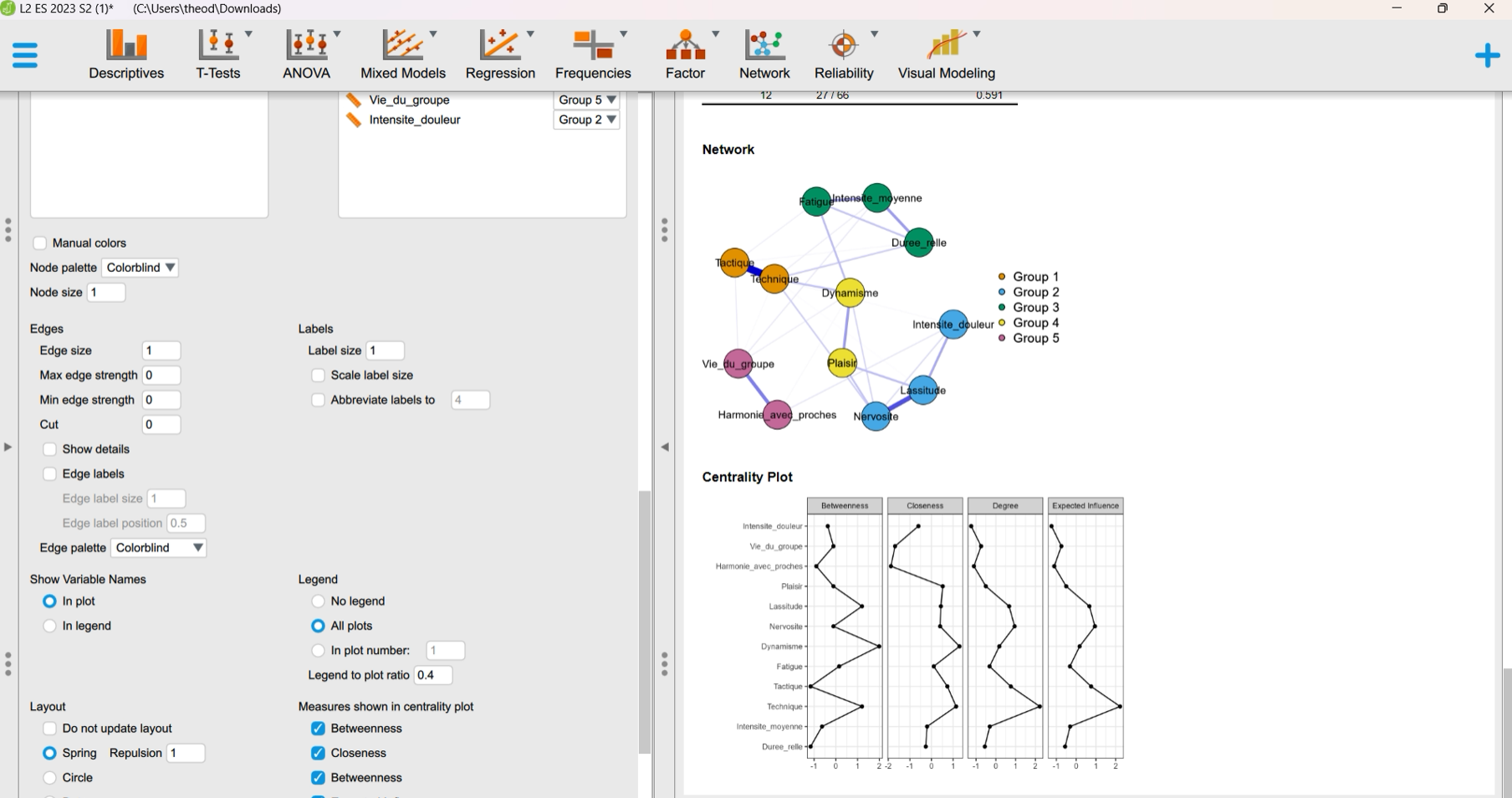Open the ANOVA module
The image size is (1512, 798).
pyautogui.click(x=307, y=55)
